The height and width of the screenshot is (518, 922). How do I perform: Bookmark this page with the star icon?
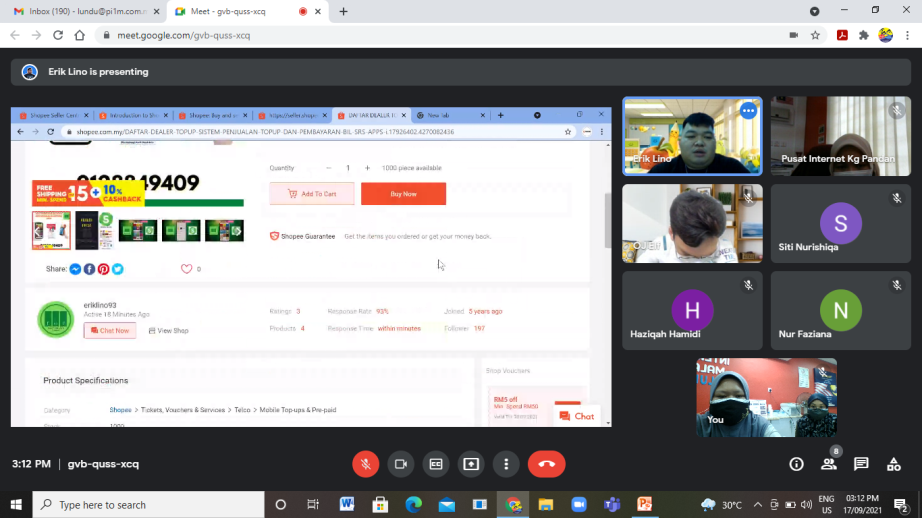[816, 35]
